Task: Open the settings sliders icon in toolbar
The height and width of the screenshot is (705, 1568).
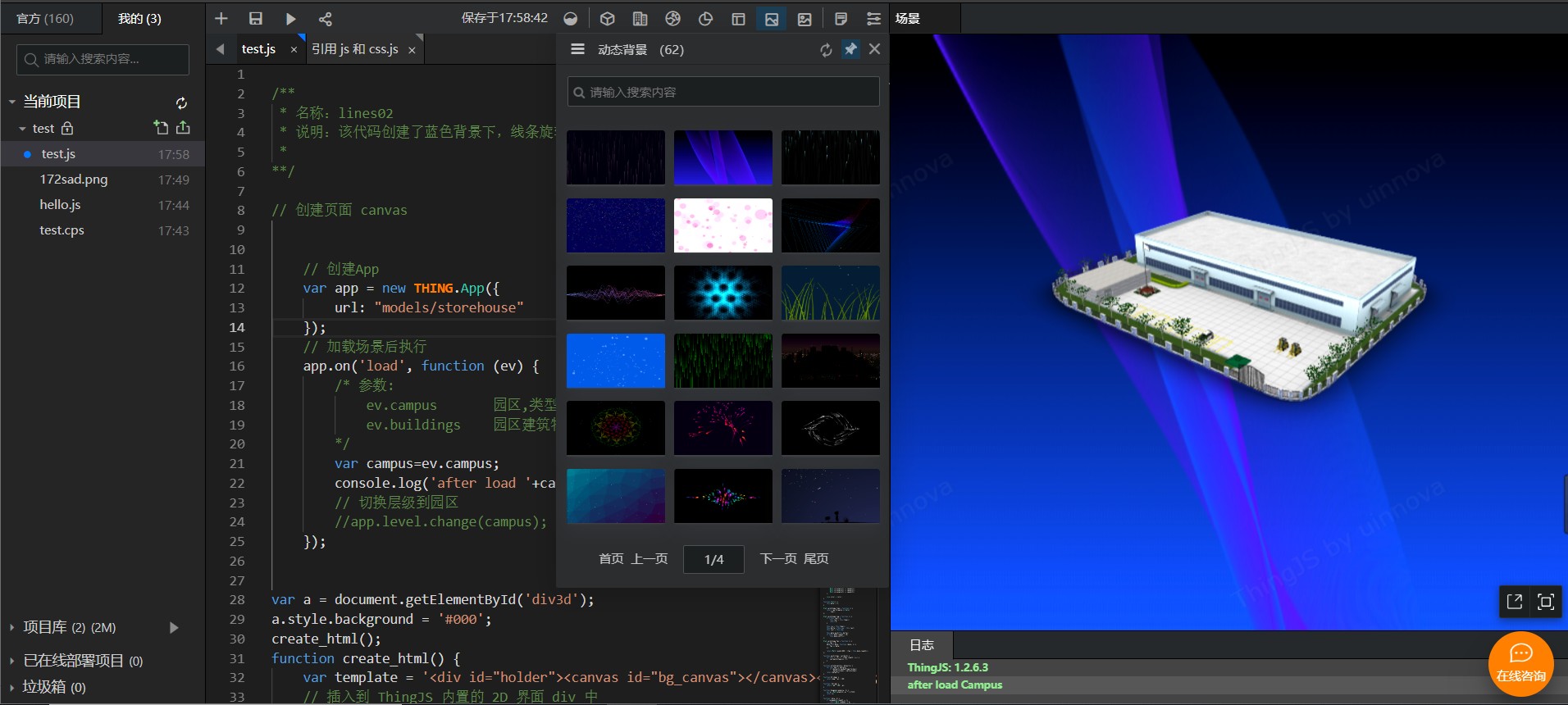Action: click(x=874, y=18)
